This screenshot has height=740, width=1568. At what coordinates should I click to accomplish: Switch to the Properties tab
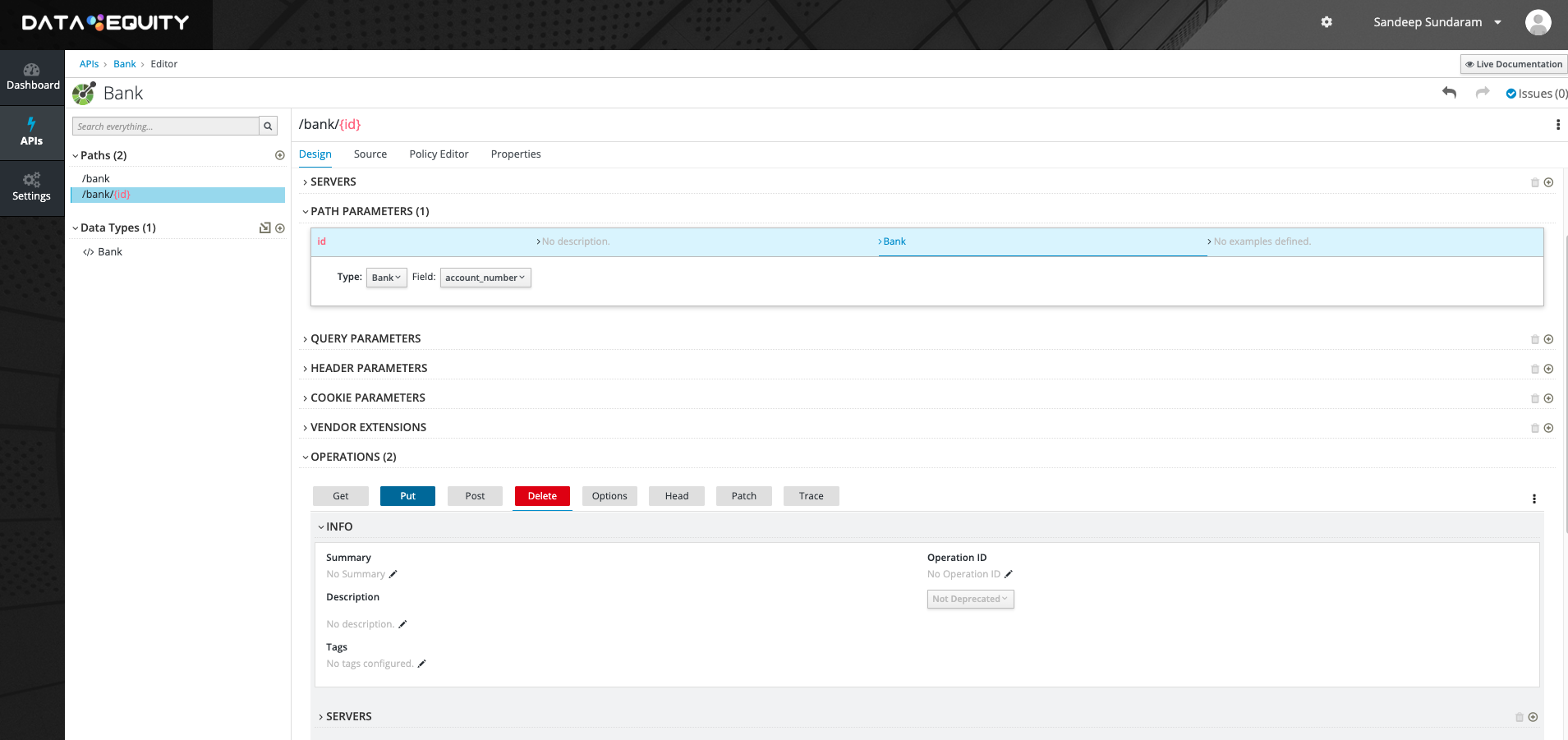[x=516, y=154]
